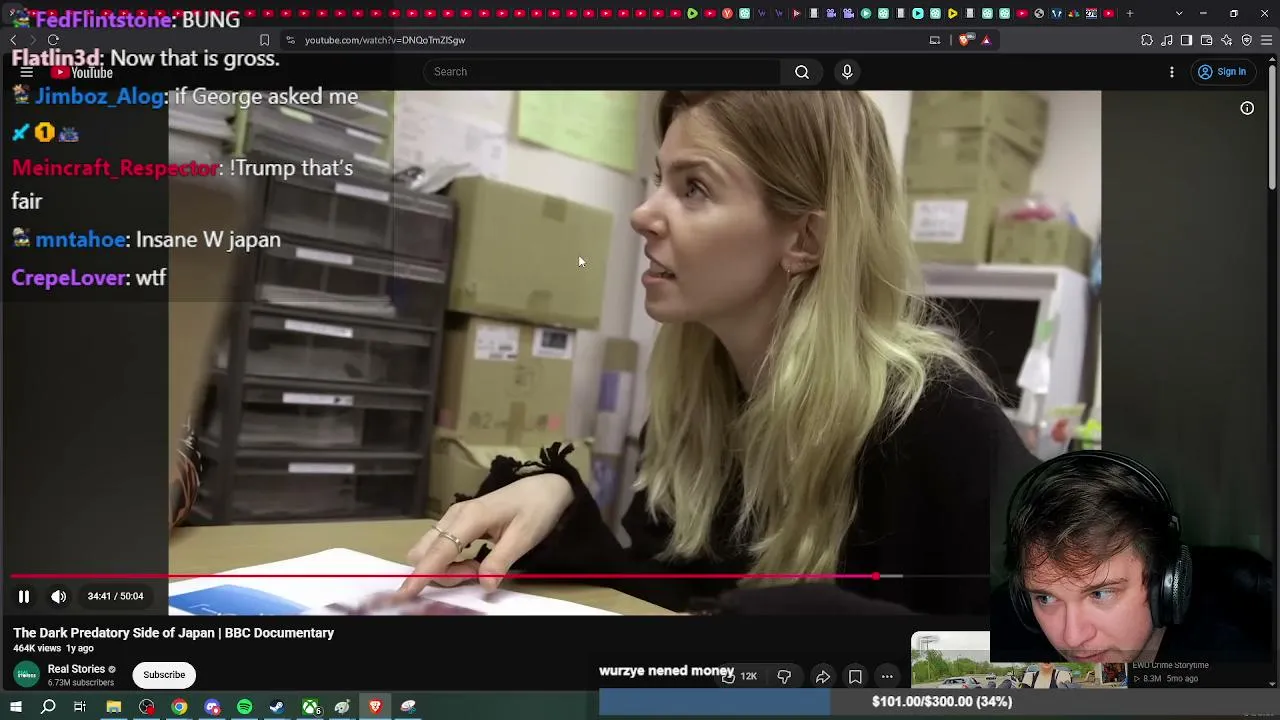
Task: Open the Real Stories channel name link
Action: tap(76, 669)
